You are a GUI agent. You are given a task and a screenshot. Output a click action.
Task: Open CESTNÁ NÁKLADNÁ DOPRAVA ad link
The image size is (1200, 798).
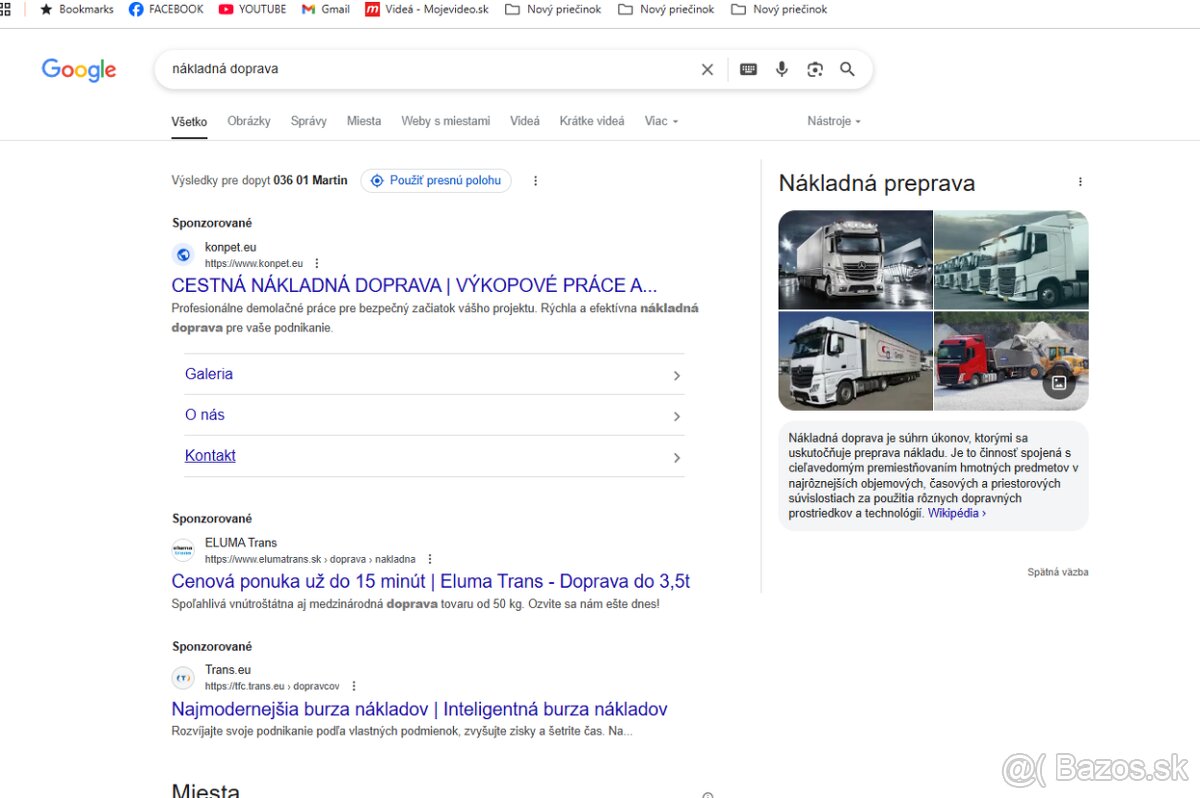pyautogui.click(x=414, y=285)
